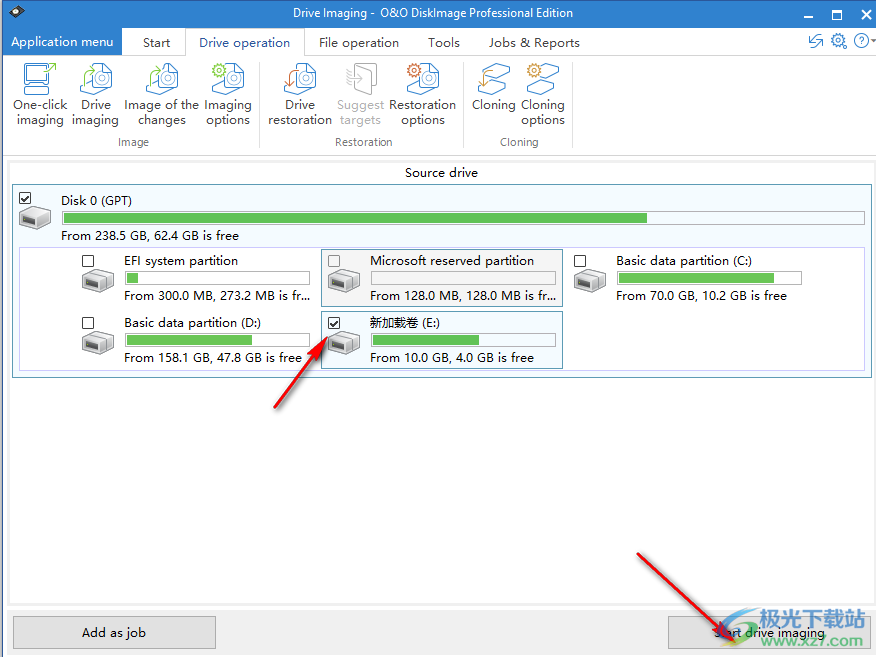Screen dimensions: 876x657
Task: Click the 'Disk 0 (GPT)' label
Action: (x=96, y=201)
